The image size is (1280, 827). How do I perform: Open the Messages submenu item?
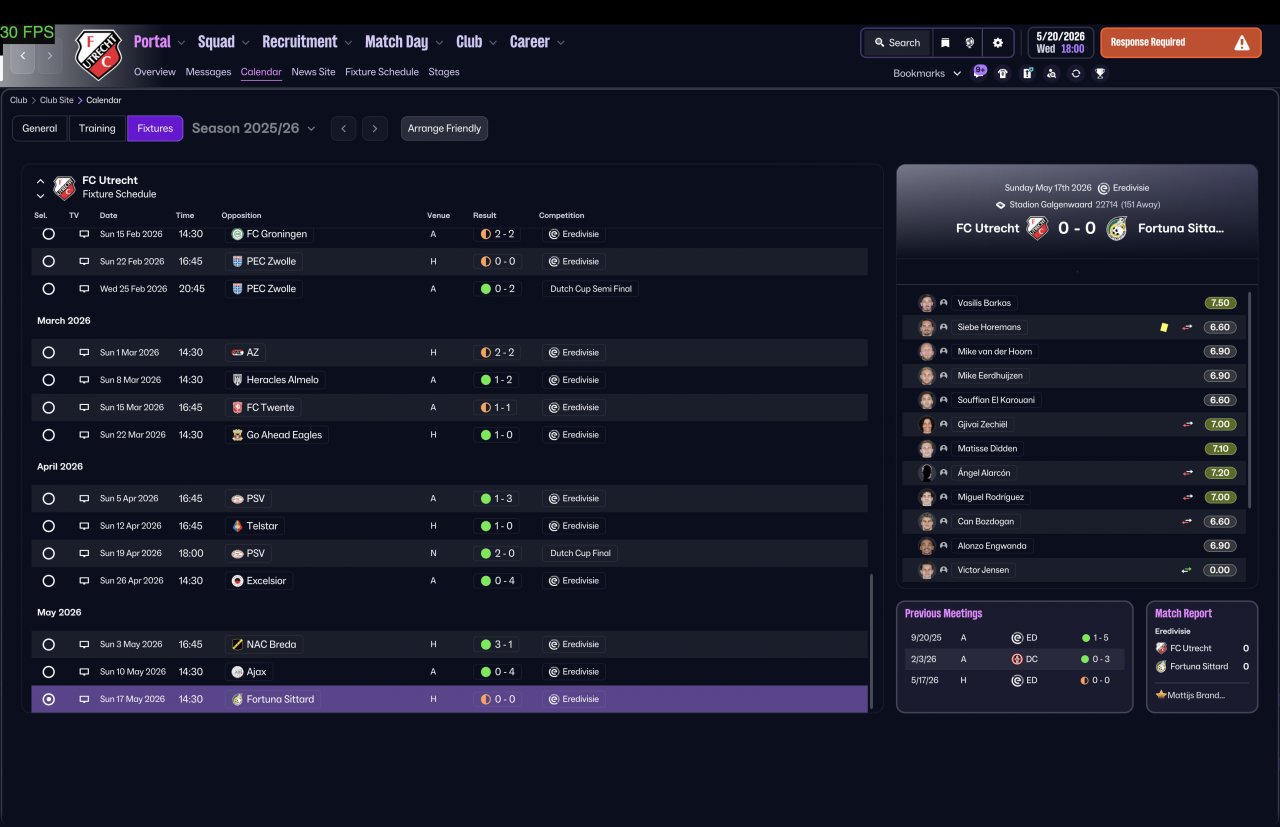coord(208,72)
